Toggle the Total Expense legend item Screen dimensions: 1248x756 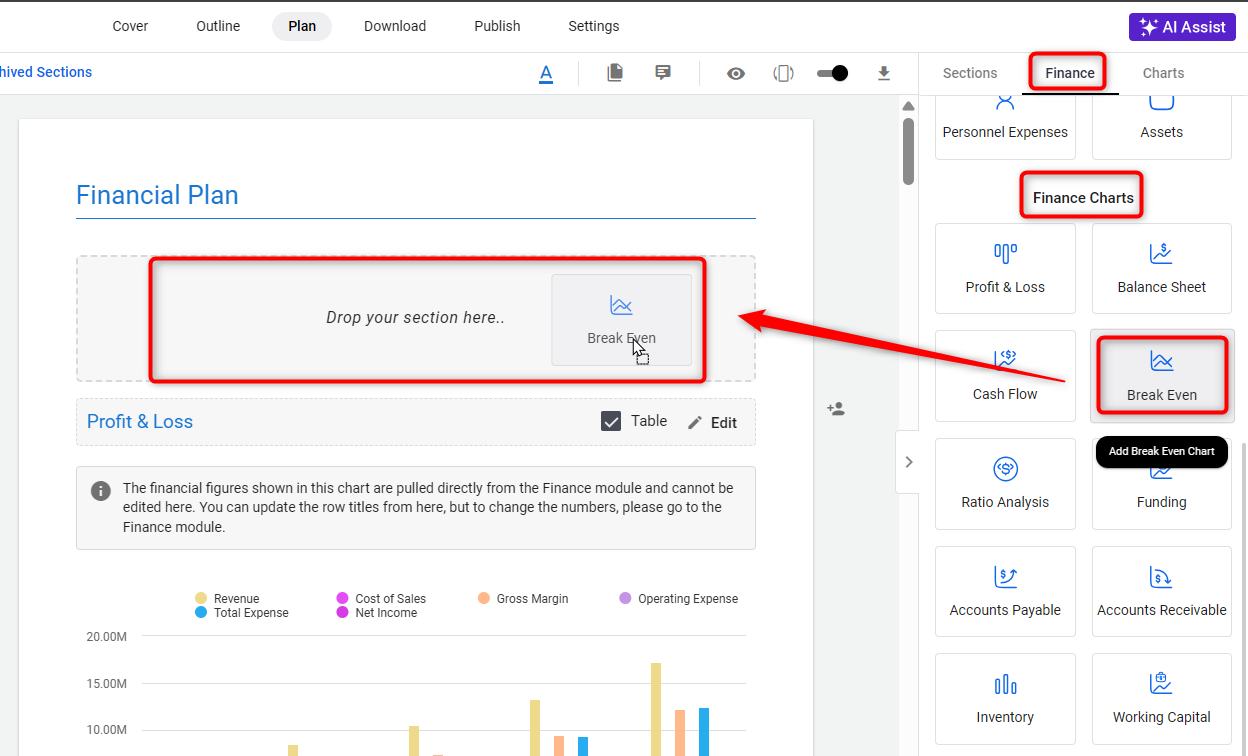pos(241,613)
